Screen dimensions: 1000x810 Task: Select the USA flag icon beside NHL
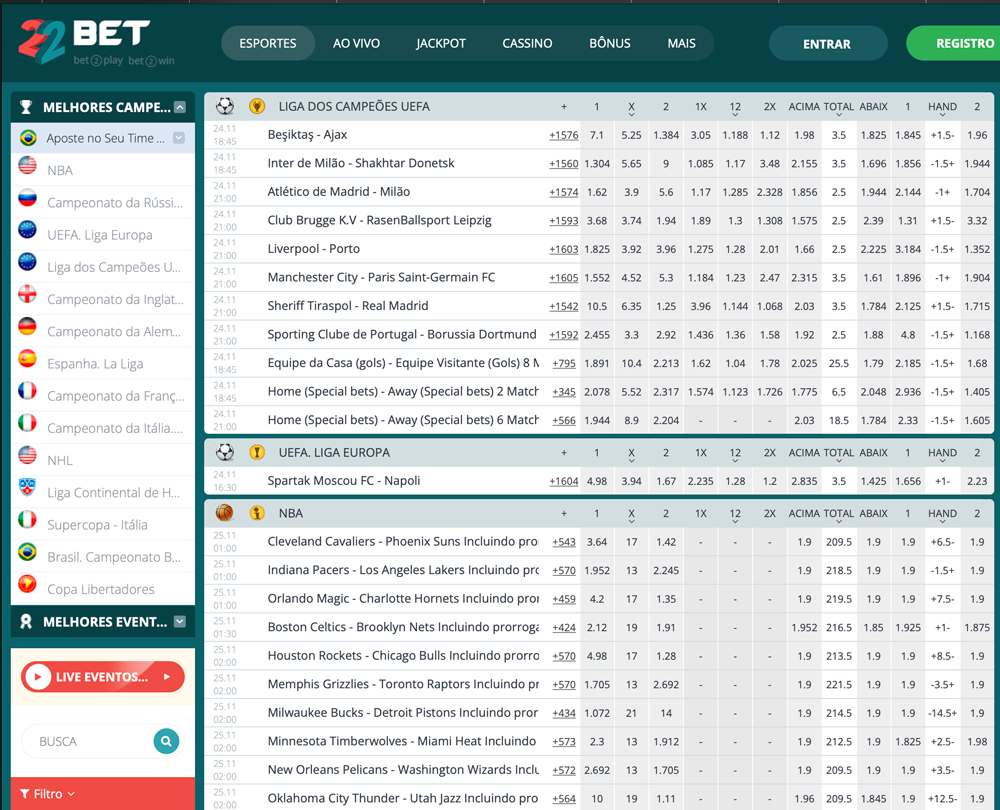(x=27, y=455)
